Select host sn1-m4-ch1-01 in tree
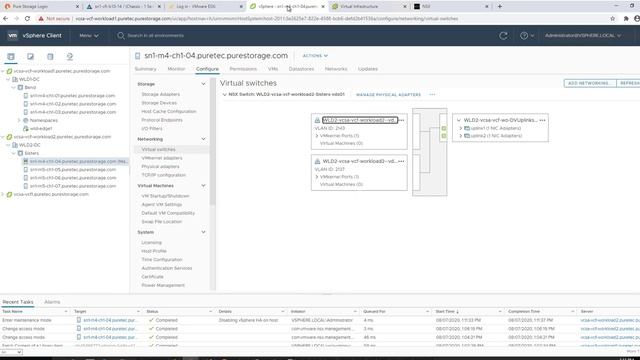Image resolution: width=640 pixels, height=360 pixels. click(x=72, y=96)
